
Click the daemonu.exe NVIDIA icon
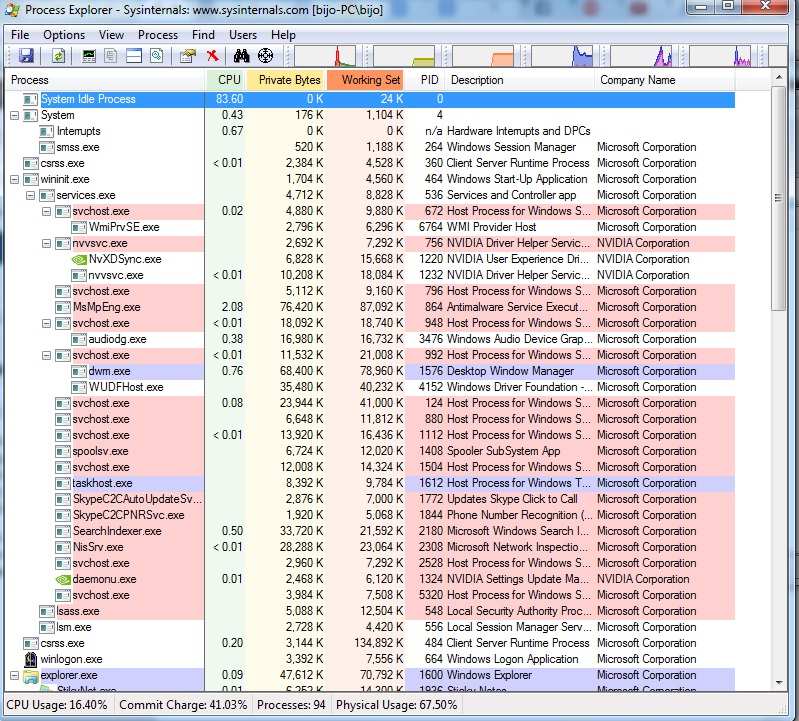[63, 579]
